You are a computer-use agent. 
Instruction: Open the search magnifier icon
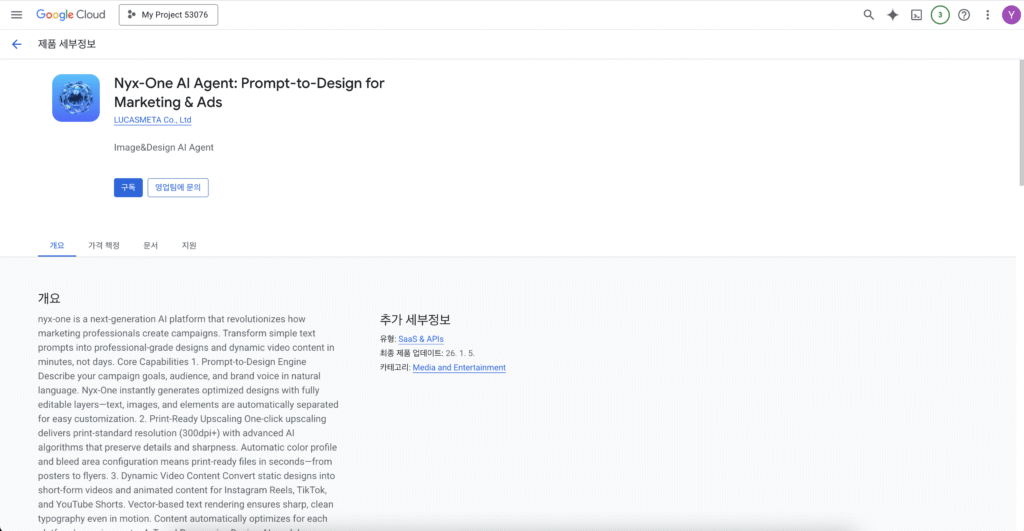point(868,15)
